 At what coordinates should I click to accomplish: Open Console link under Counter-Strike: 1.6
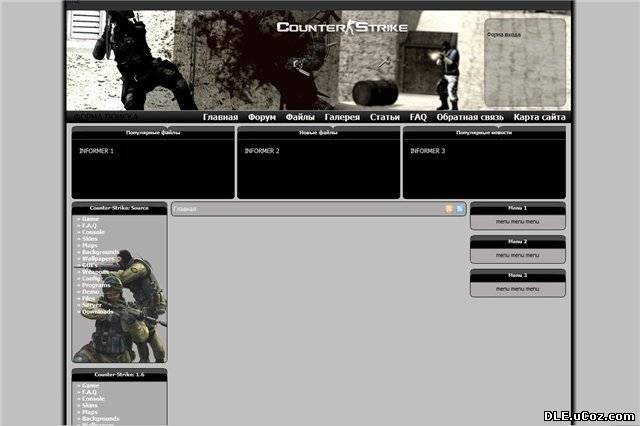(x=93, y=399)
